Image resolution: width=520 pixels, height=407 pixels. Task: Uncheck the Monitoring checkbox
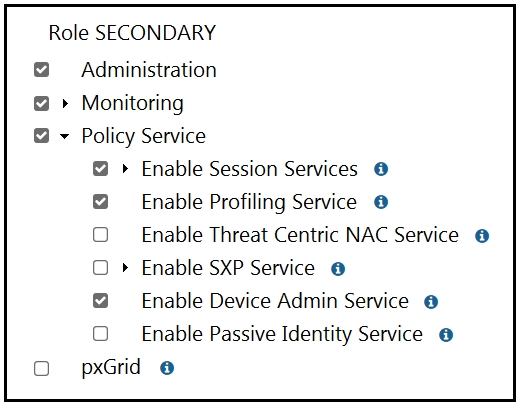coord(42,103)
